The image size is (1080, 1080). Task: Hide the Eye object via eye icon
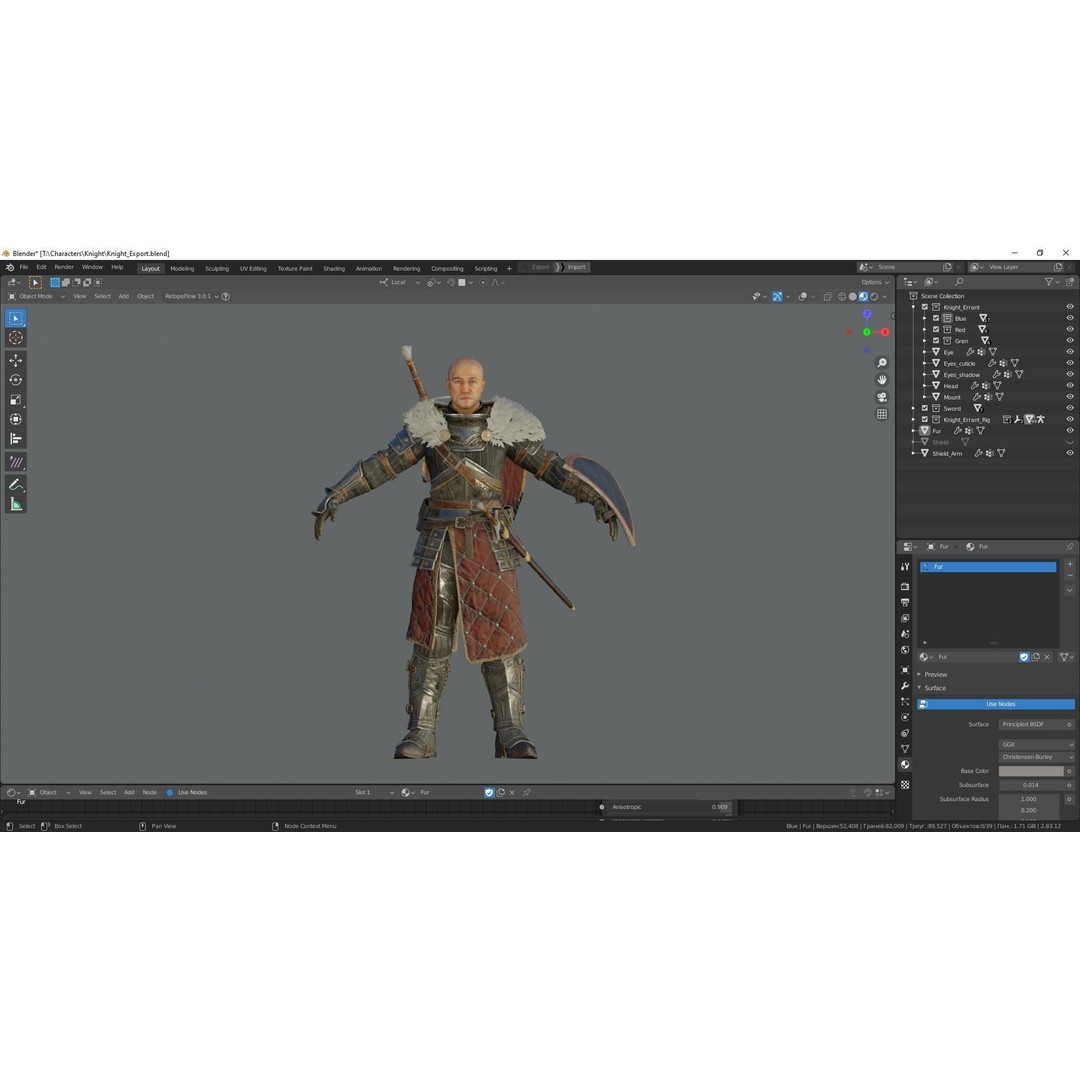[1070, 352]
